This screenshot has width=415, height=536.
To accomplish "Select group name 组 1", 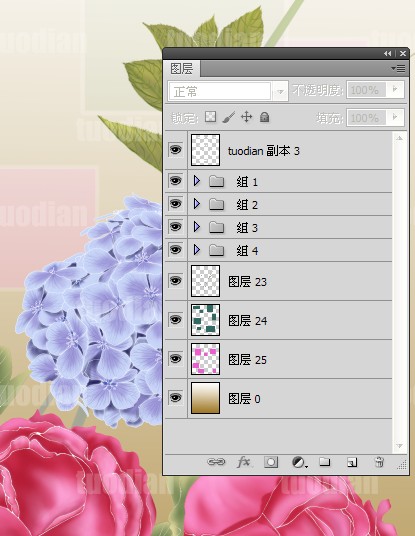I will tap(247, 182).
